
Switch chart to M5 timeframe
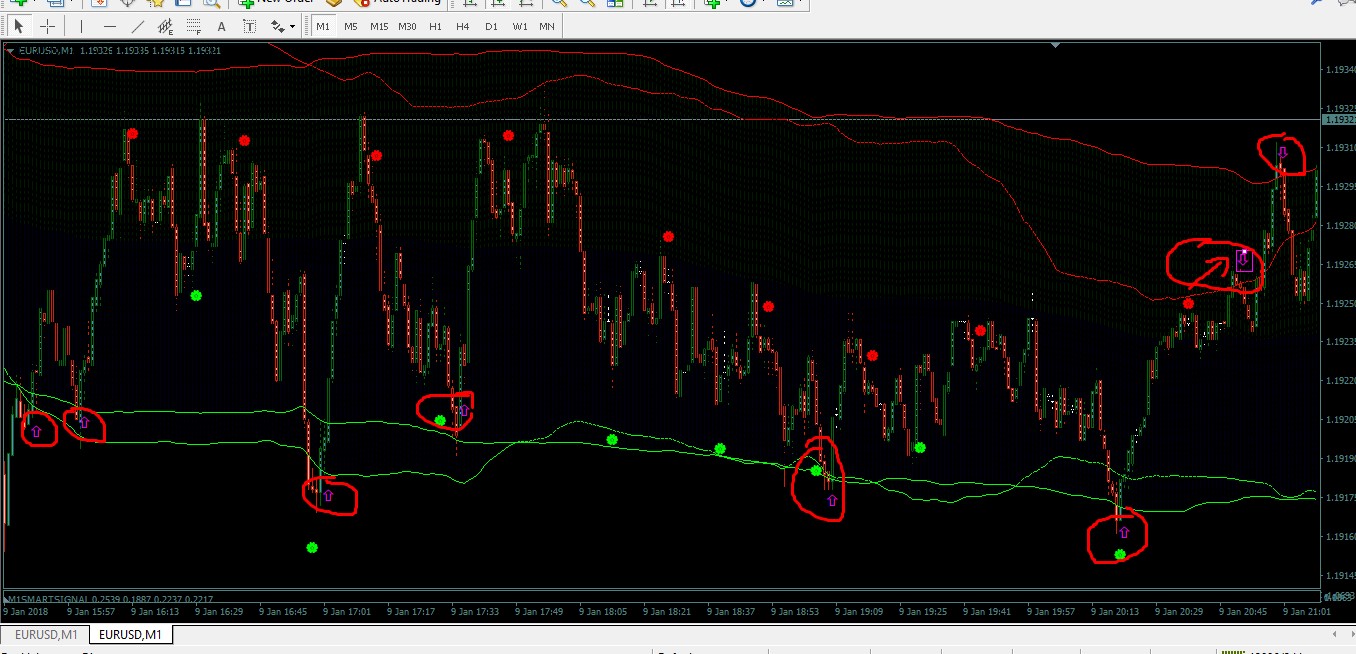point(350,26)
